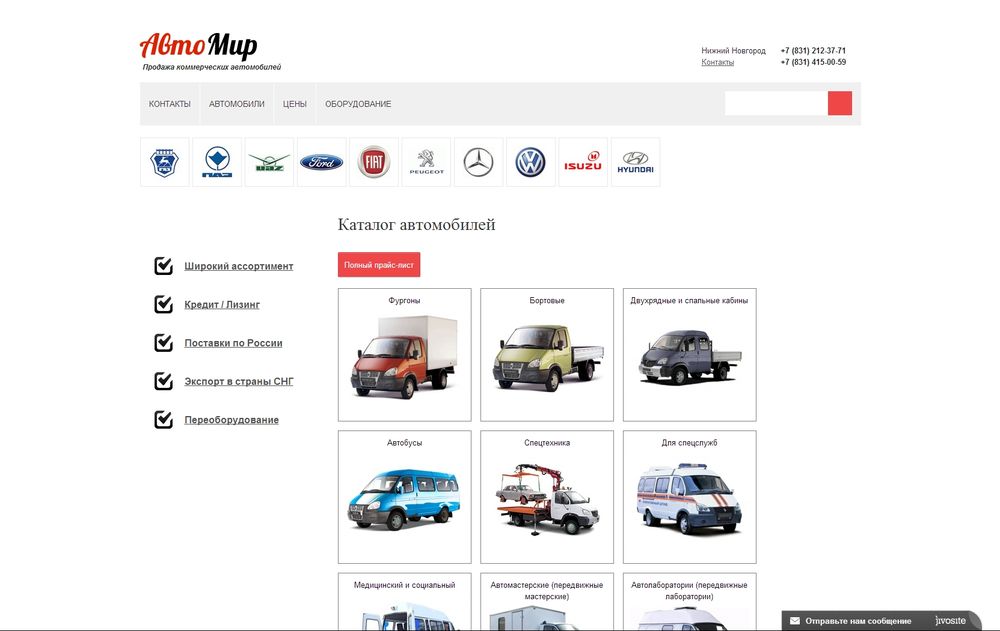
Task: Choose the Peugeot brand logo
Action: click(426, 162)
